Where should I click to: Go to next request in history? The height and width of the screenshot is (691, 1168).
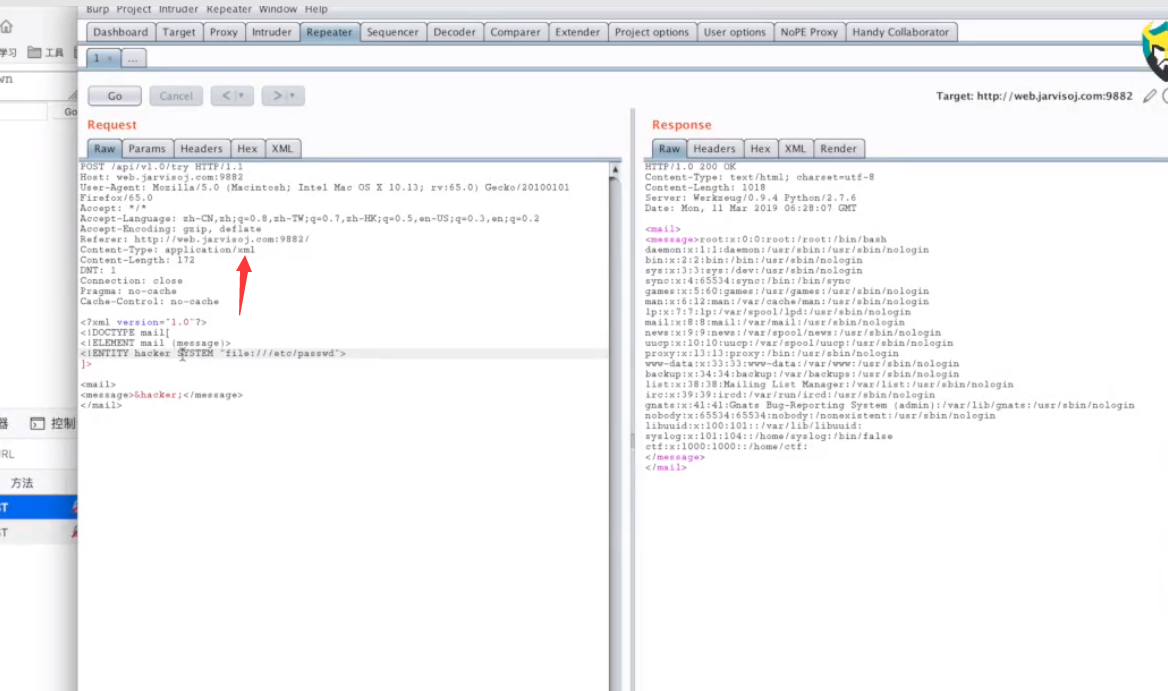coord(276,95)
